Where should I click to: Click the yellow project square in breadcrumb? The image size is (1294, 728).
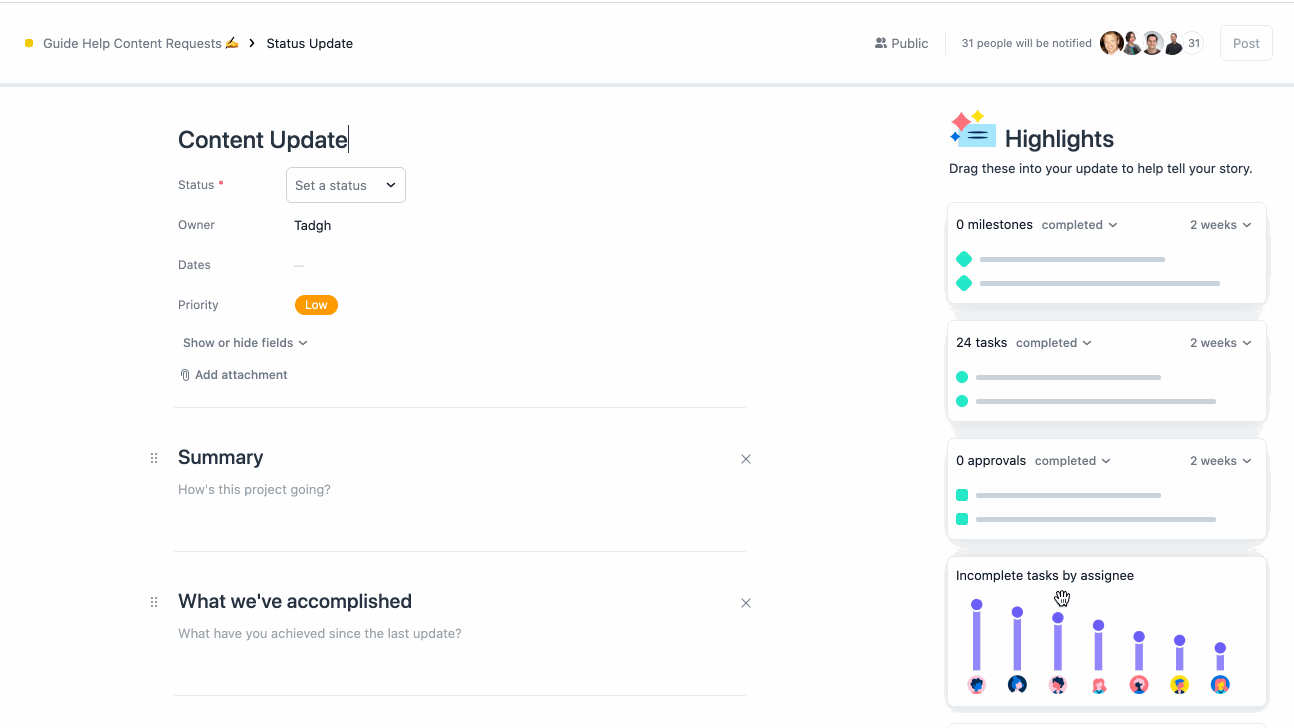pos(29,43)
